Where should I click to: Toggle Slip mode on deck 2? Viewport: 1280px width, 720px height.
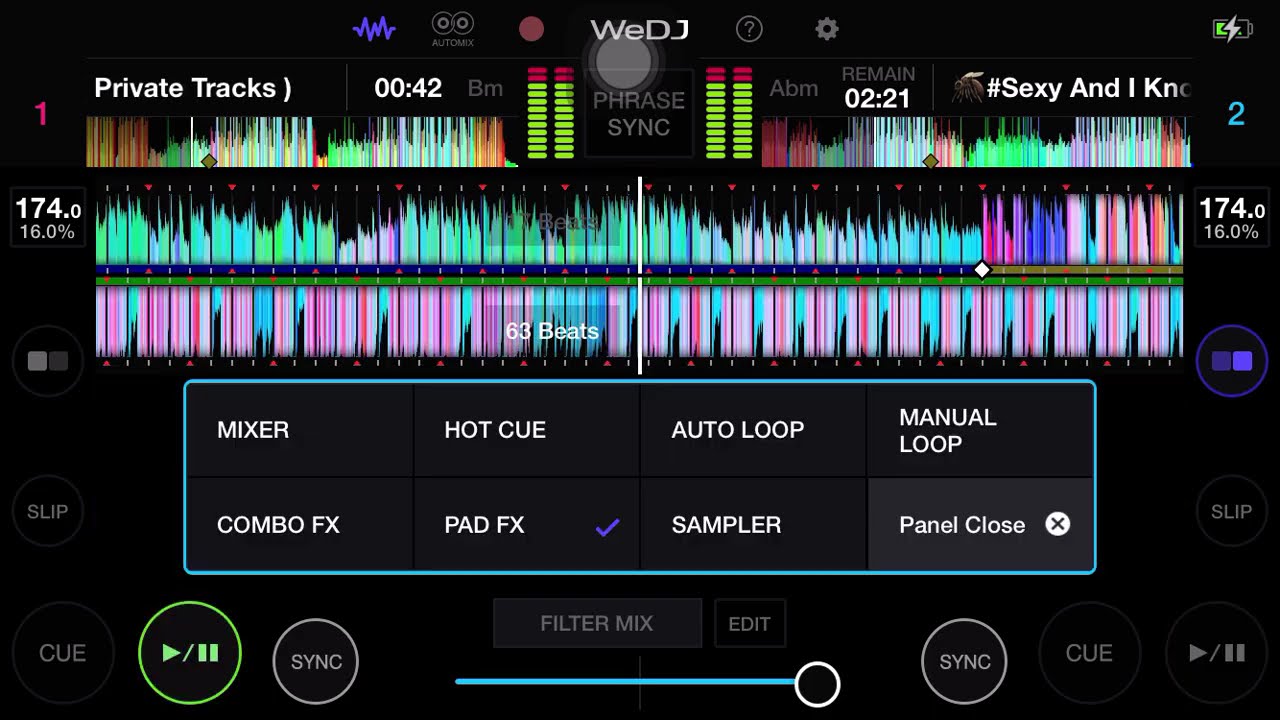tap(1231, 511)
